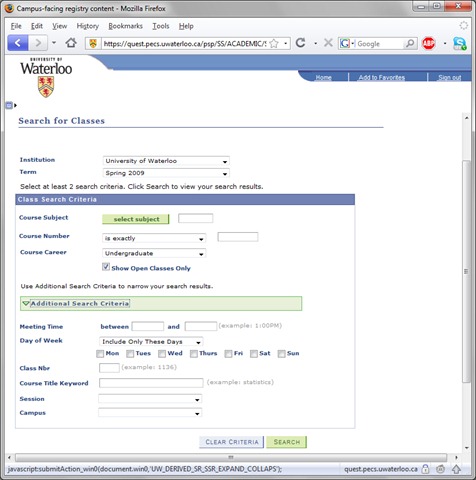This screenshot has width=476, height=480.
Task: Click the horizontal scrollbar at page bottom
Action: (231, 457)
